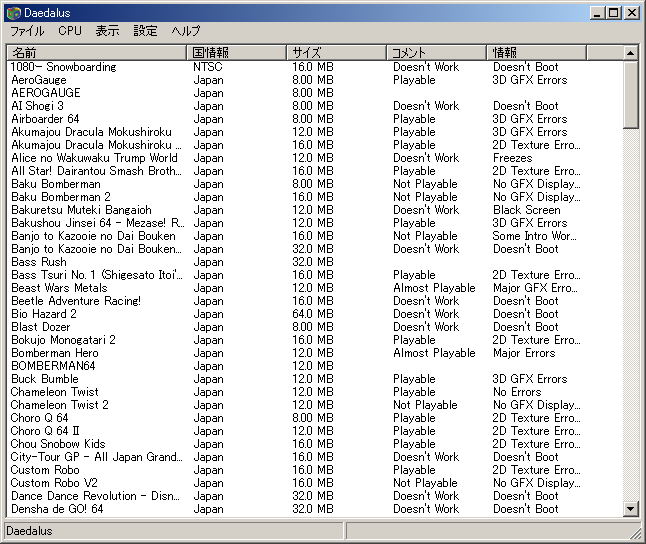Sort list by コメント column header
The width and height of the screenshot is (646, 544).
point(436,52)
